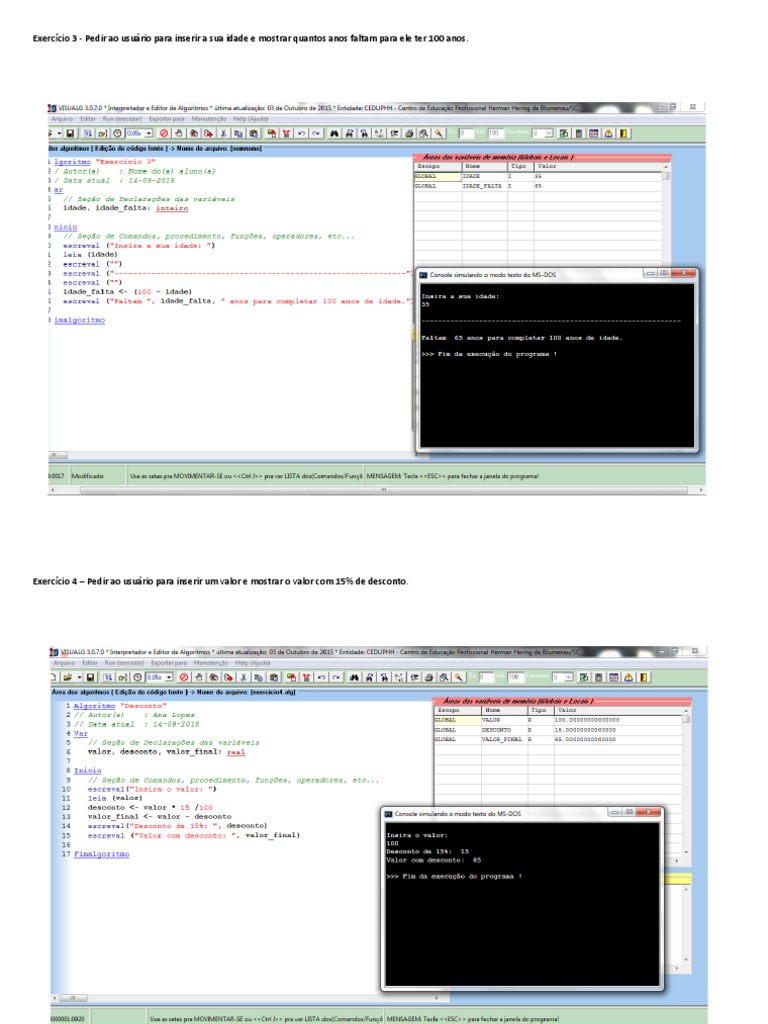The width and height of the screenshot is (768, 1024).
Task: Click the Valor column header in the upper variables table
Action: 546,166
